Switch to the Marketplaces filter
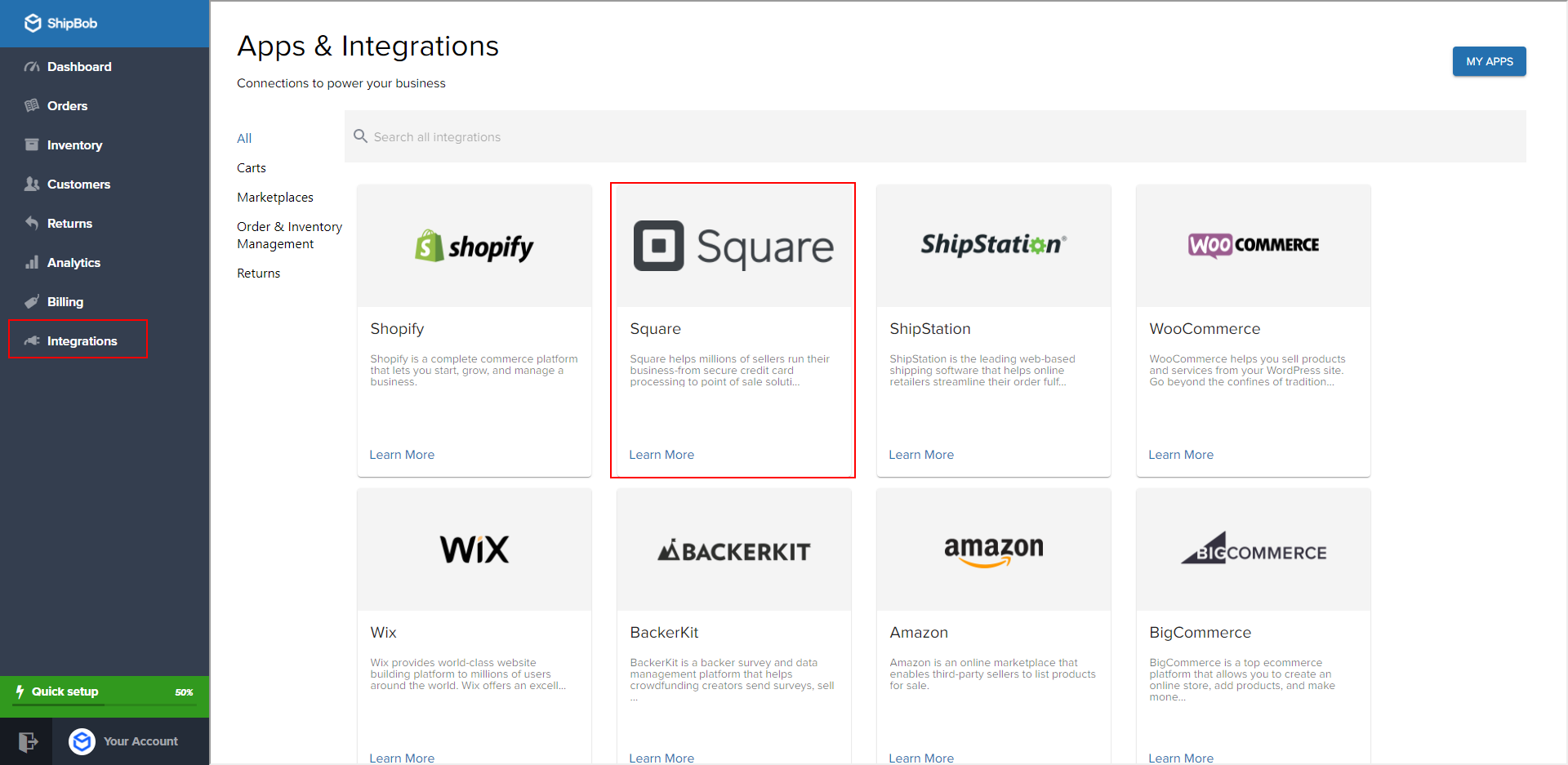The height and width of the screenshot is (765, 1568). click(274, 197)
